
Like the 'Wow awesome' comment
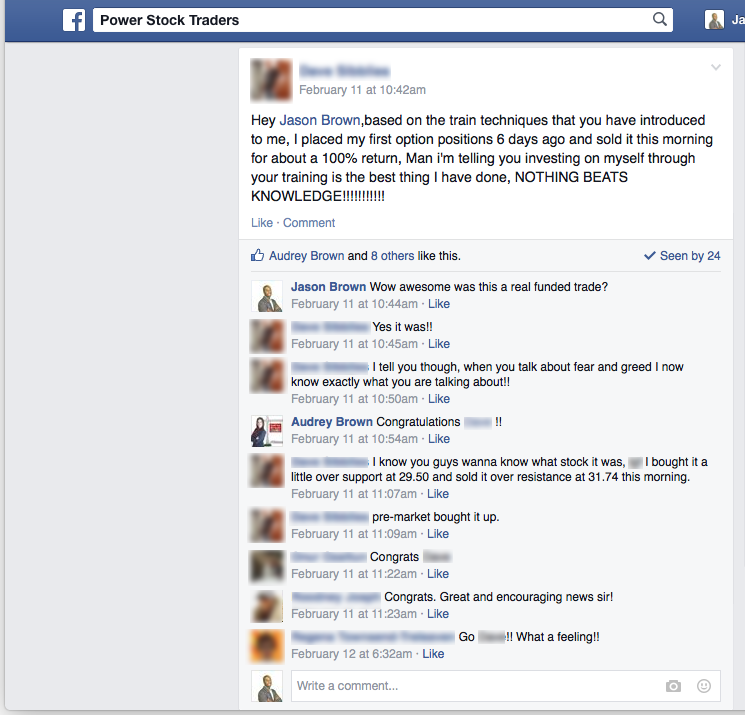[439, 304]
